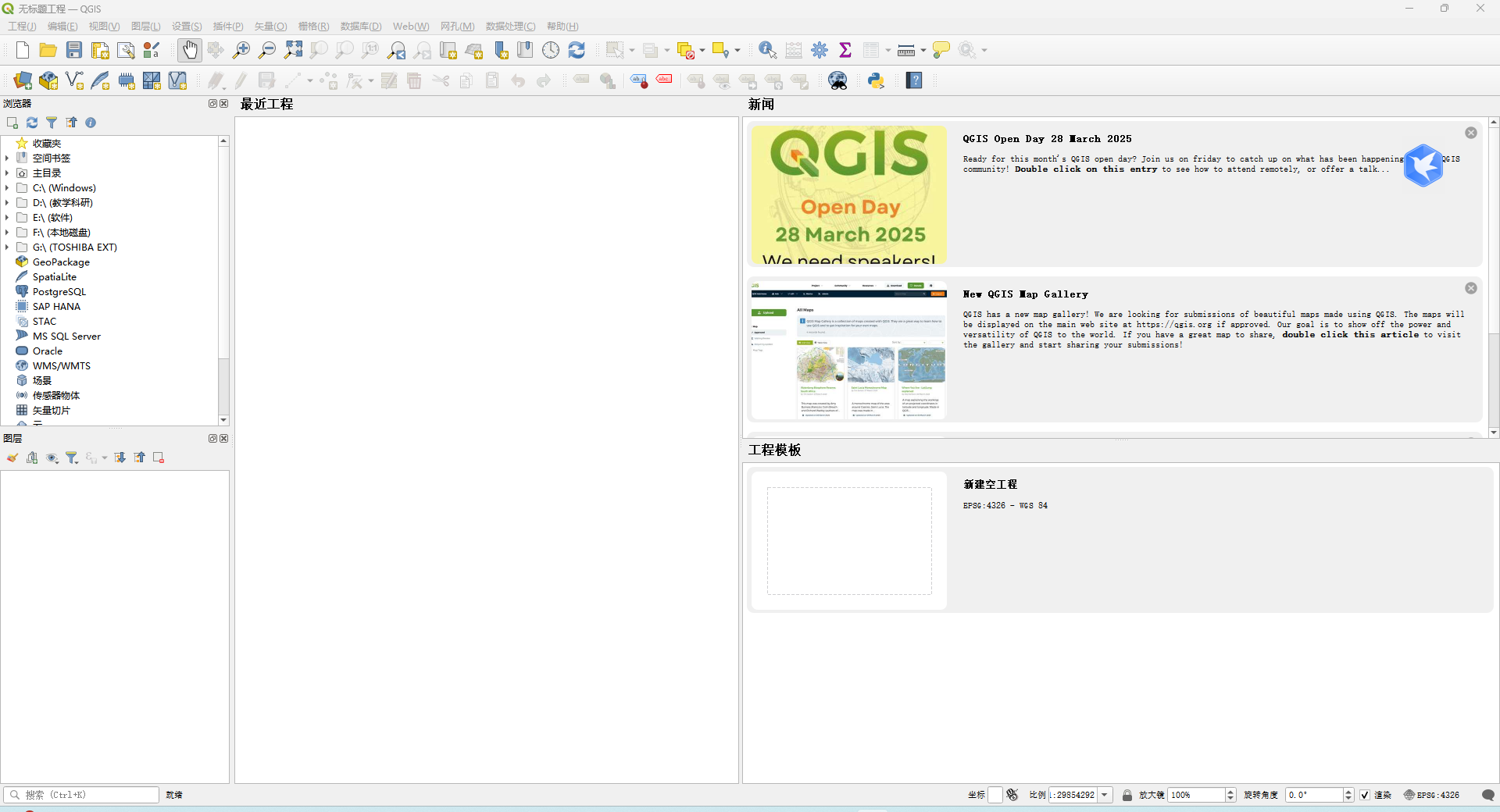Click the New Shapefile Layer icon

(x=74, y=80)
